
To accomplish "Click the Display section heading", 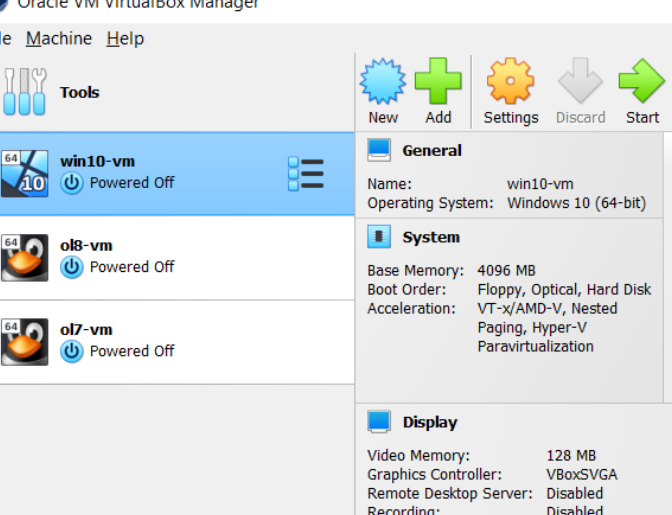I will (x=430, y=422).
